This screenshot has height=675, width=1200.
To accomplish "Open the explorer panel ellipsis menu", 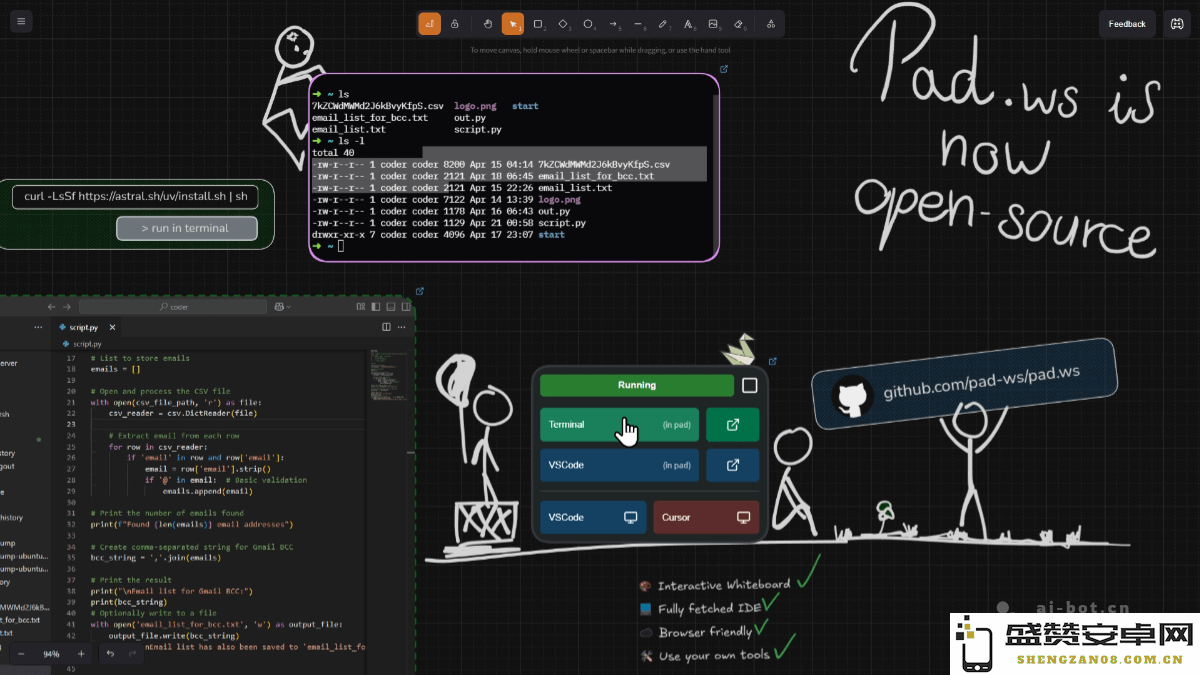I will [x=38, y=327].
